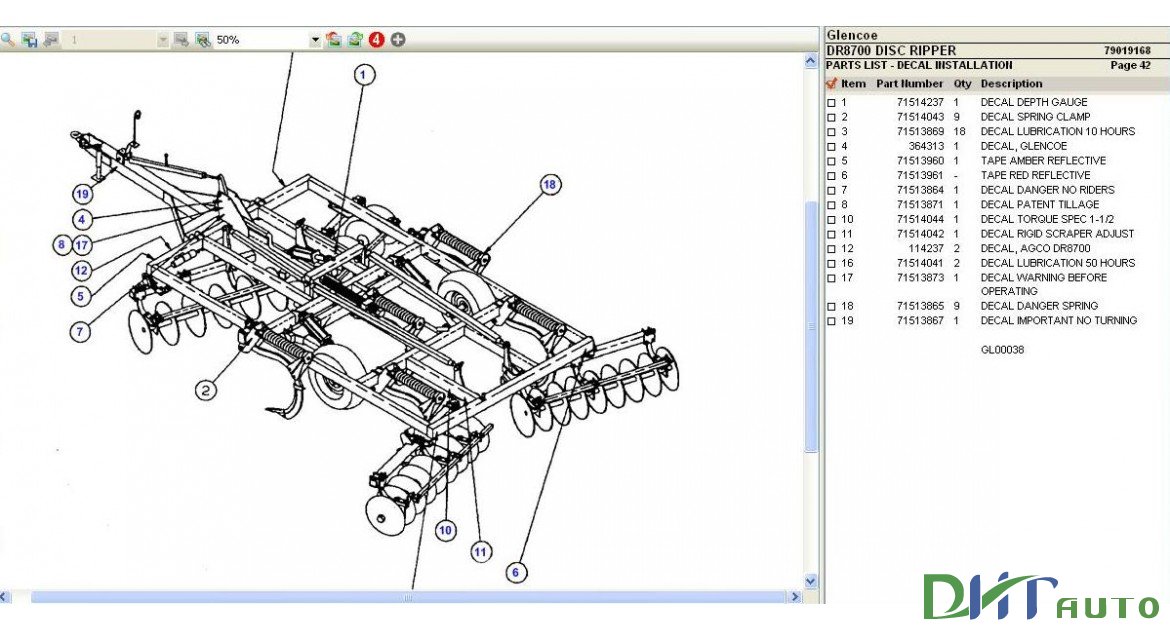Select callout 7 in the diagram
1170x630 pixels.
[81, 331]
